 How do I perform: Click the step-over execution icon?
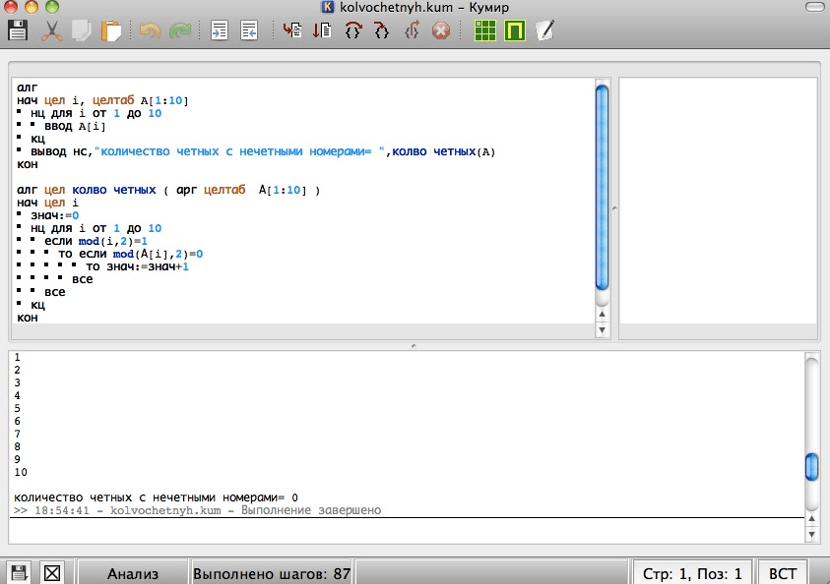(x=352, y=31)
